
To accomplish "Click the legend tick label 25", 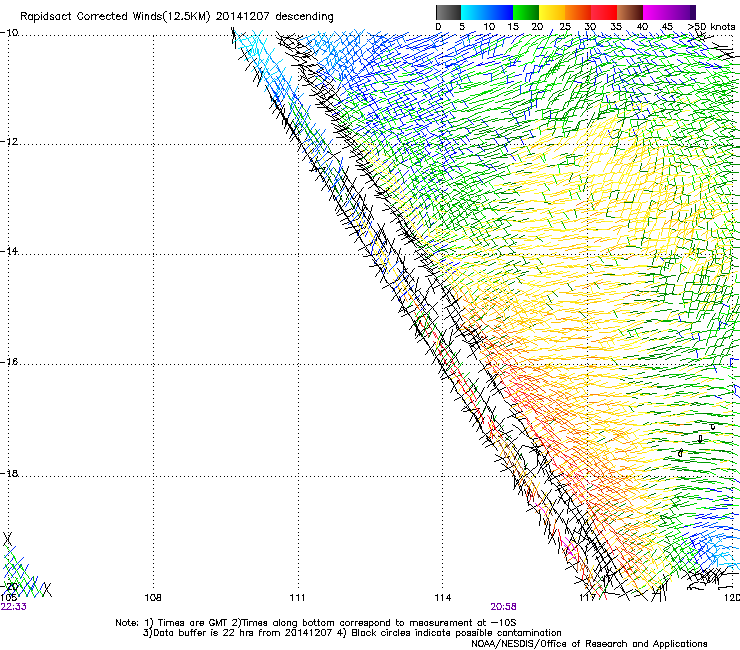I will coord(564,27).
